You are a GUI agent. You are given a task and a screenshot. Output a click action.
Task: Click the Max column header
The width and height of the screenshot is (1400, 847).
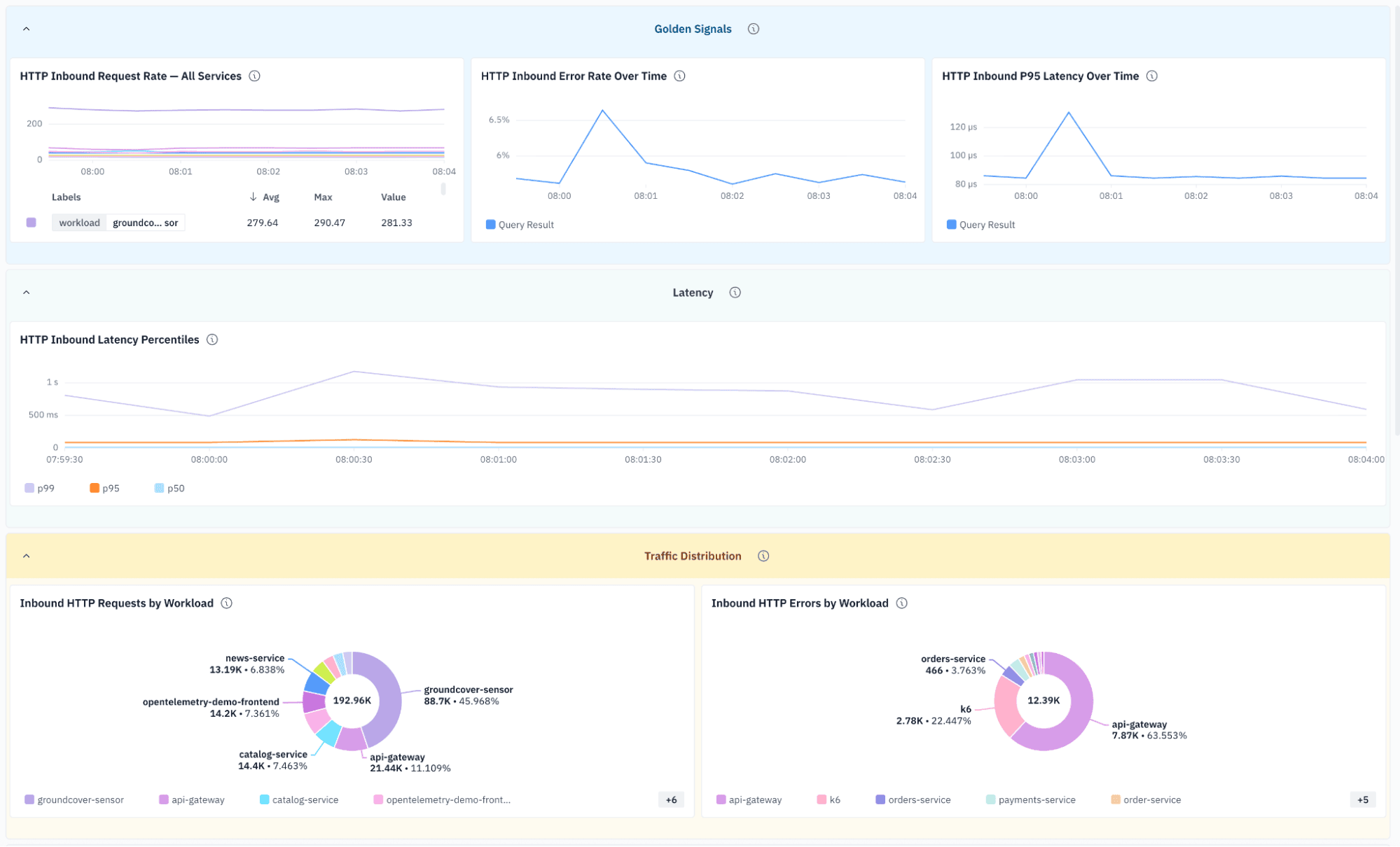323,197
